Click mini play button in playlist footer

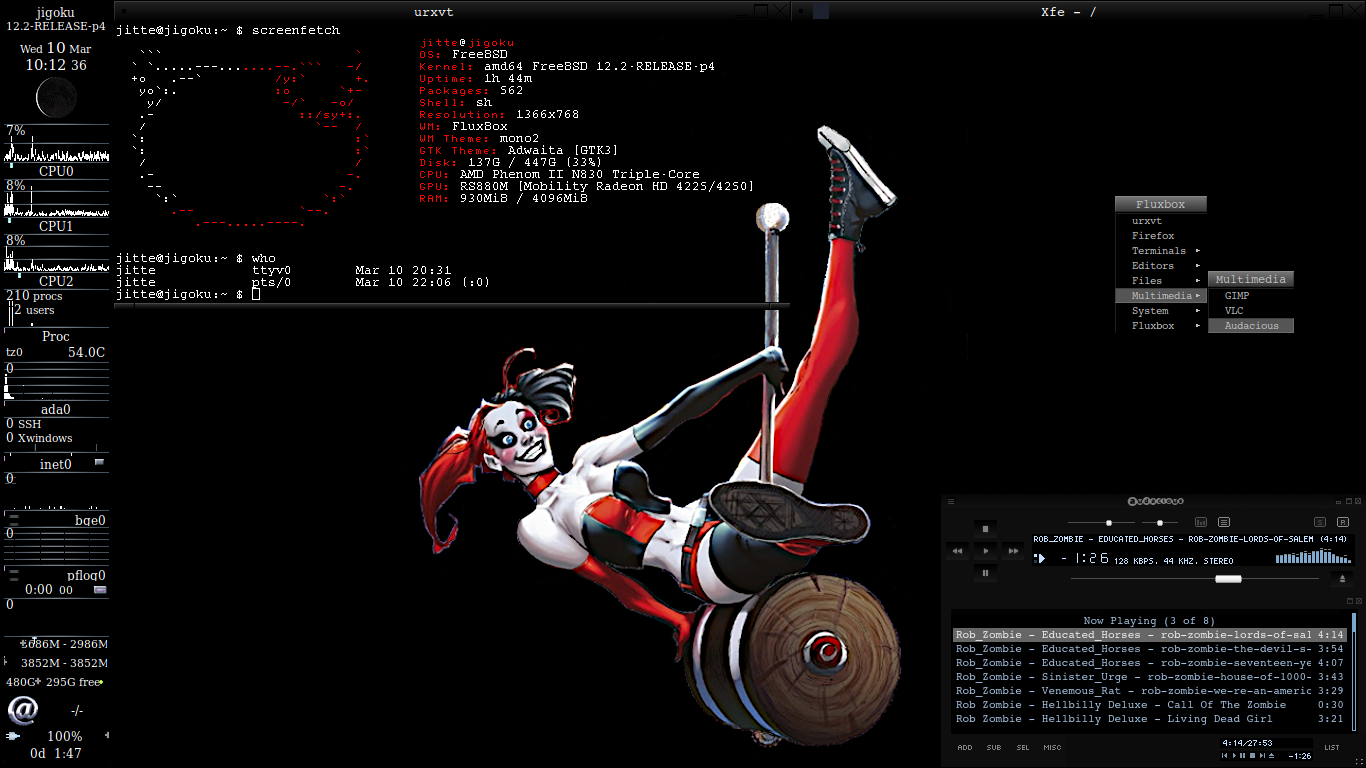click(1234, 755)
